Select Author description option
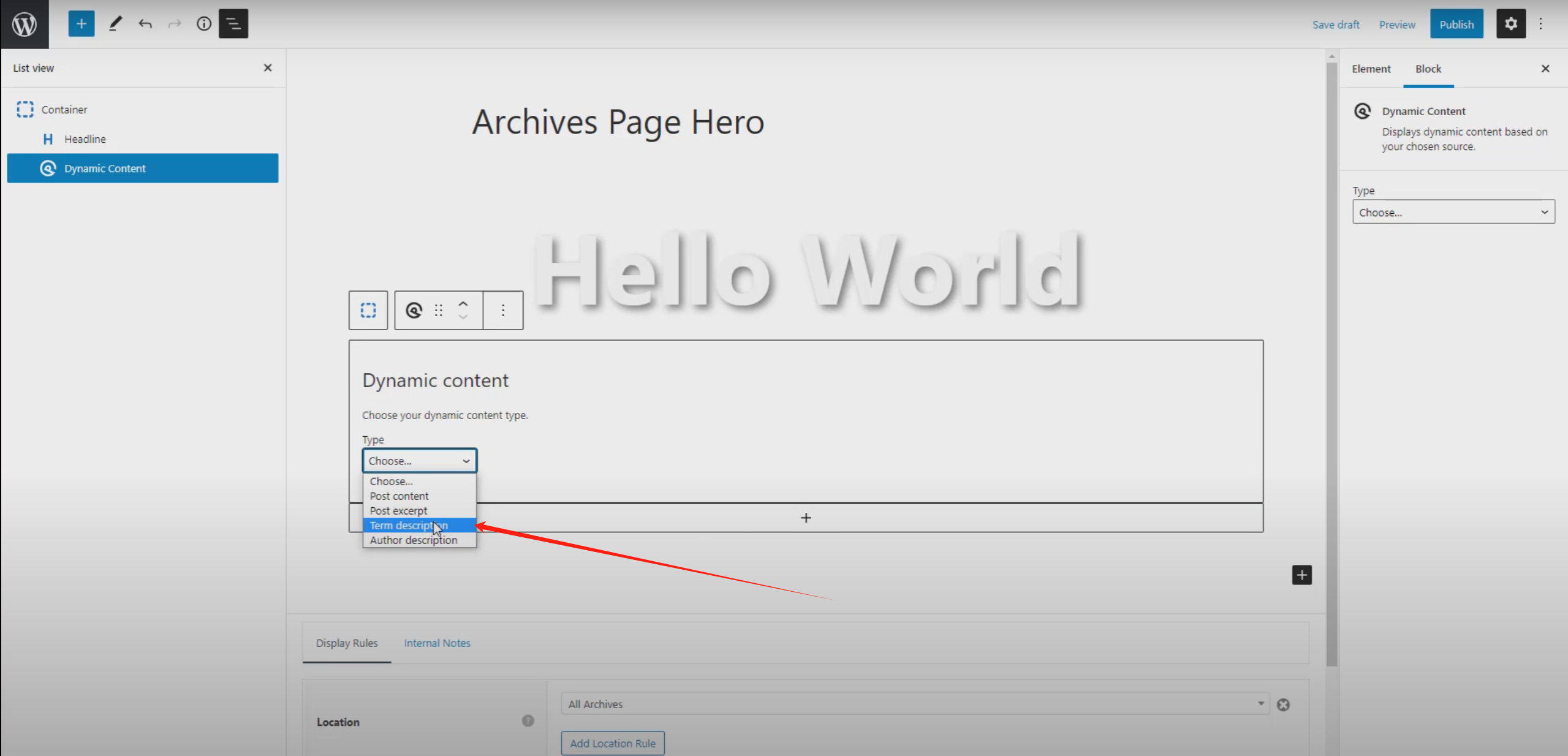This screenshot has width=1568, height=756. point(414,540)
